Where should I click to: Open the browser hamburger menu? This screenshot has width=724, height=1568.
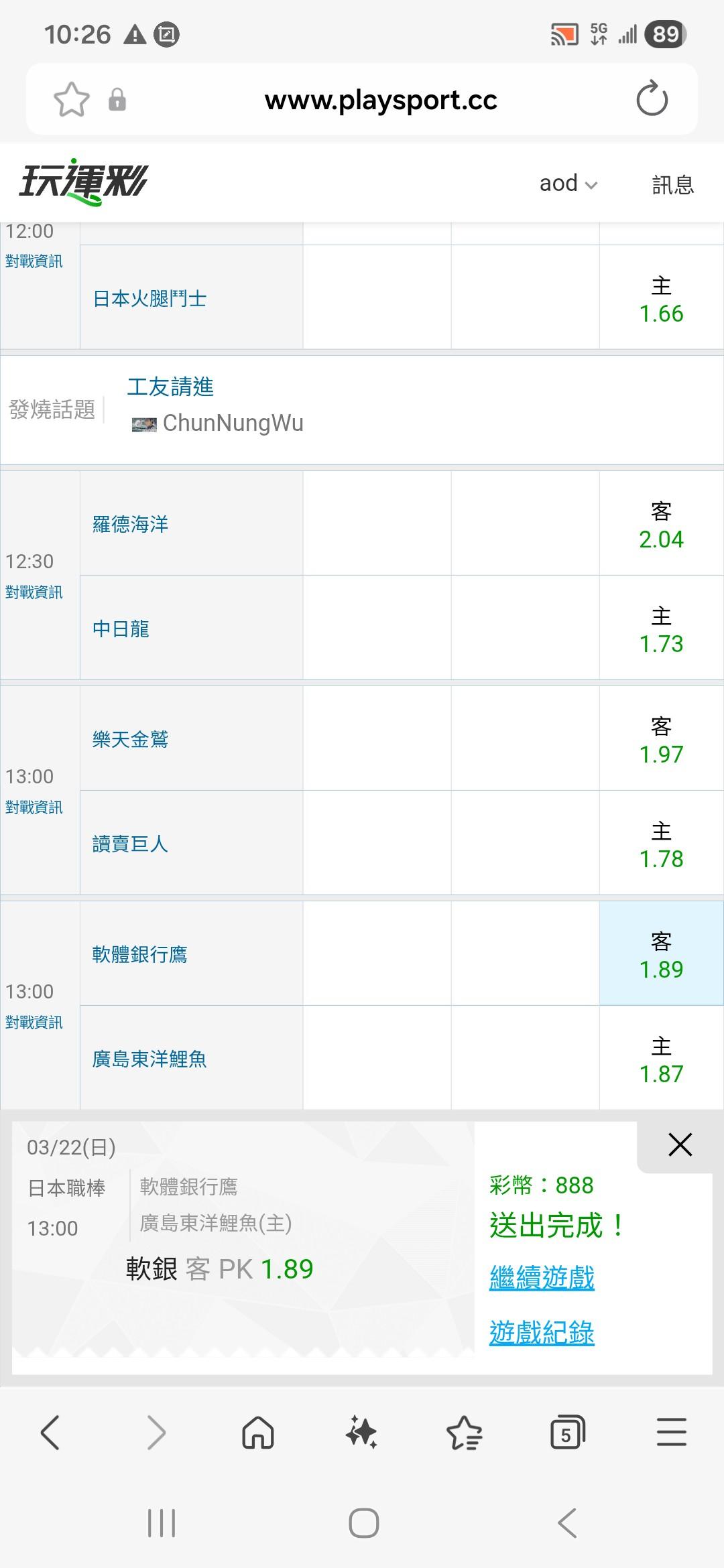(671, 1433)
